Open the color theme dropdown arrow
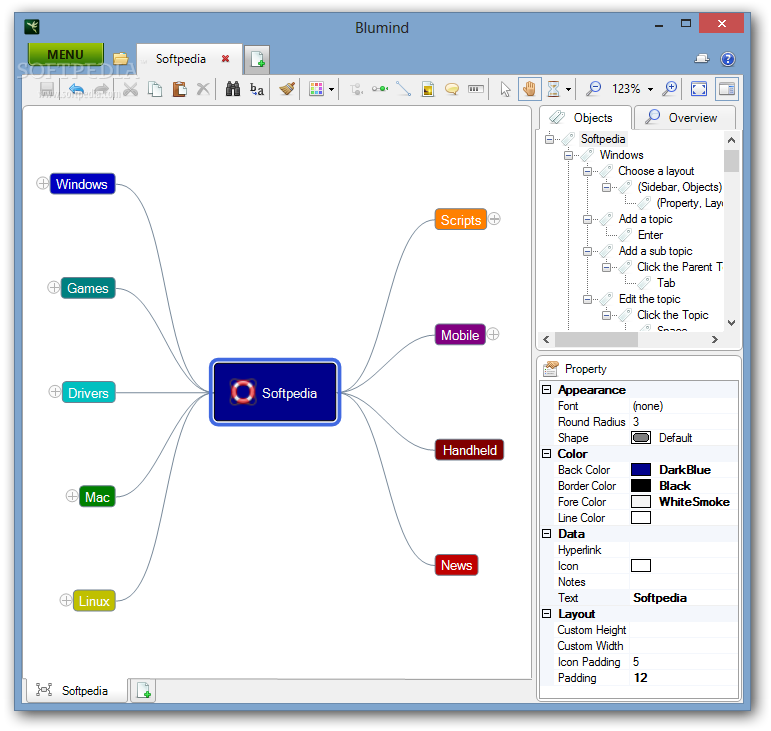 click(x=331, y=89)
